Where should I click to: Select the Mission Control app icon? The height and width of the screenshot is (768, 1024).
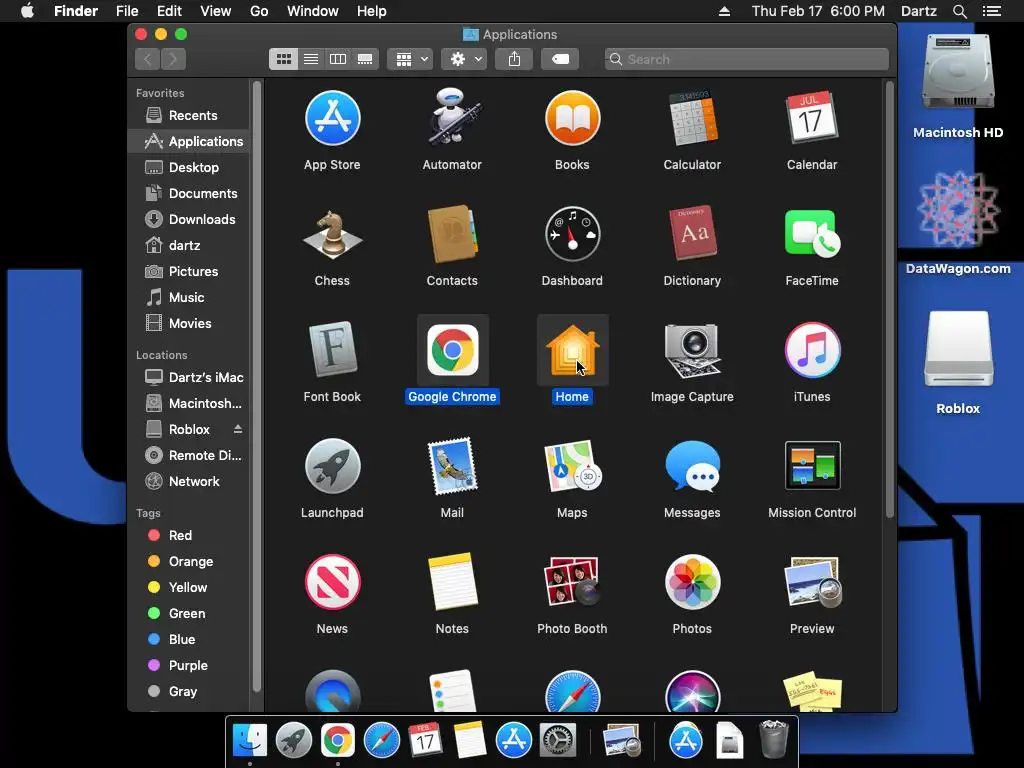tap(812, 466)
